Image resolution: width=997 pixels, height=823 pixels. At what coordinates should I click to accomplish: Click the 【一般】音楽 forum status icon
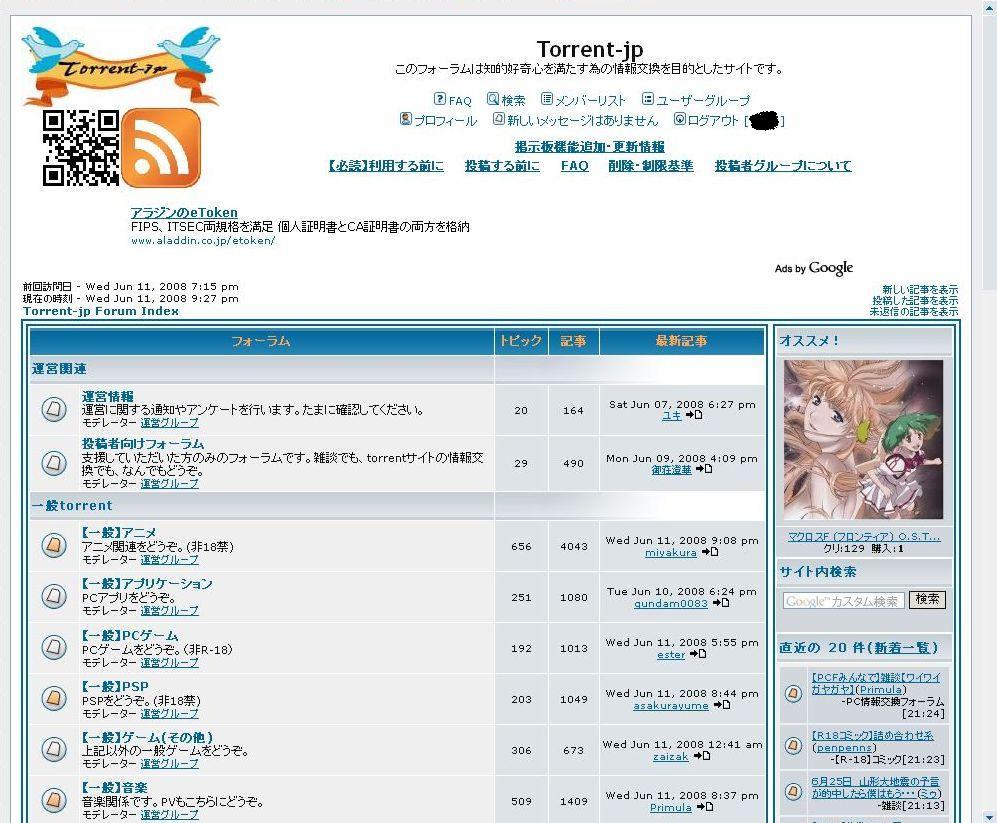pyautogui.click(x=54, y=800)
